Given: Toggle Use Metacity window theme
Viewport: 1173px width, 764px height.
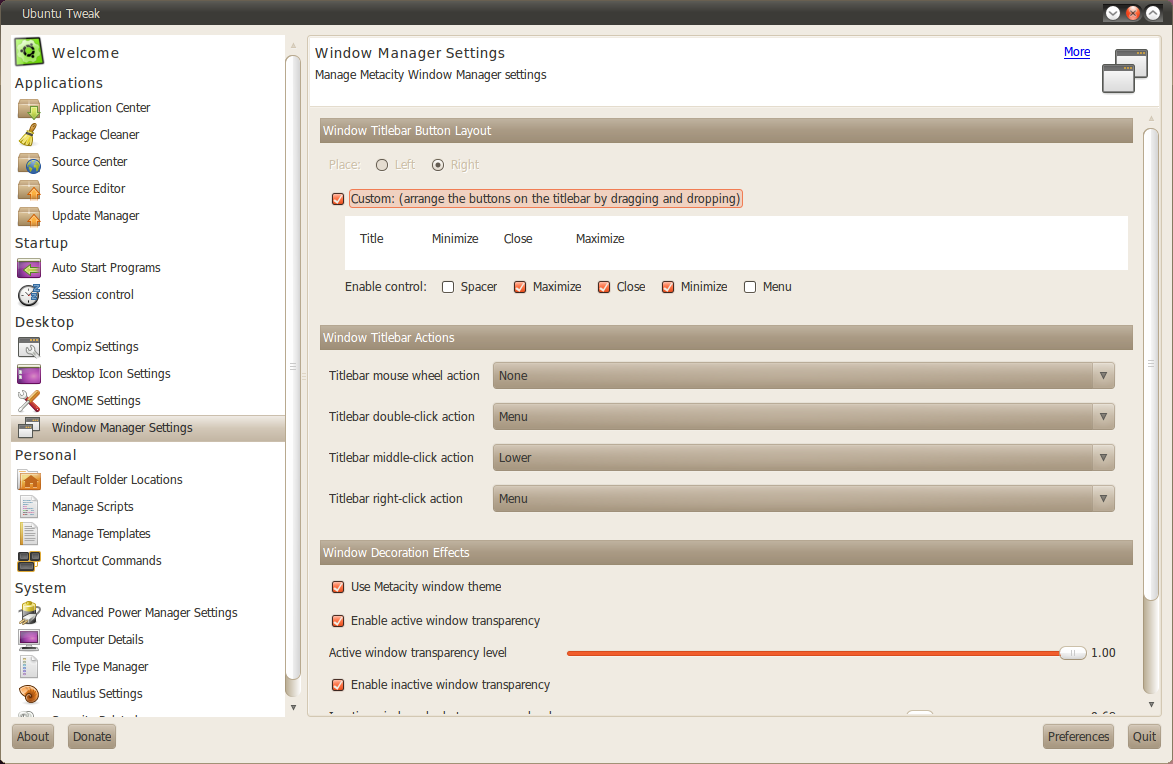Looking at the screenshot, I should 338,587.
